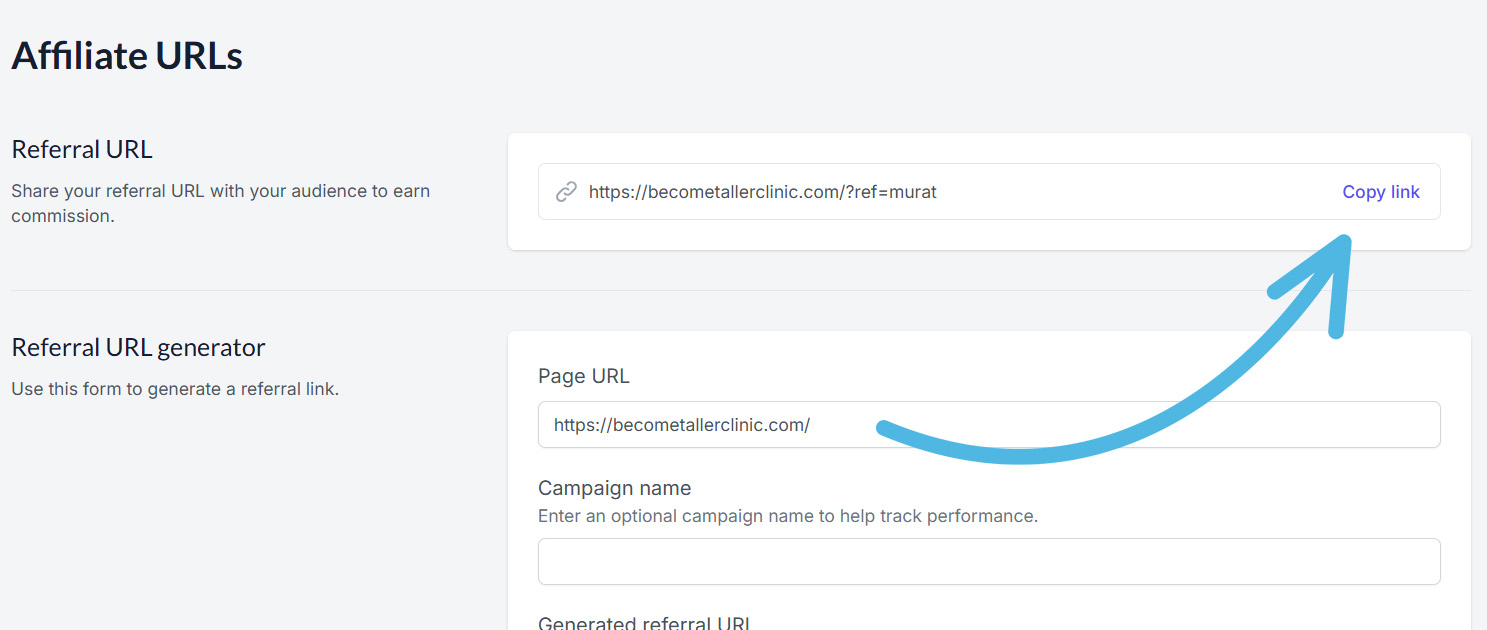Screen dimensions: 1487x630
Task: Click the optional campaign name helper text
Action: click(787, 516)
